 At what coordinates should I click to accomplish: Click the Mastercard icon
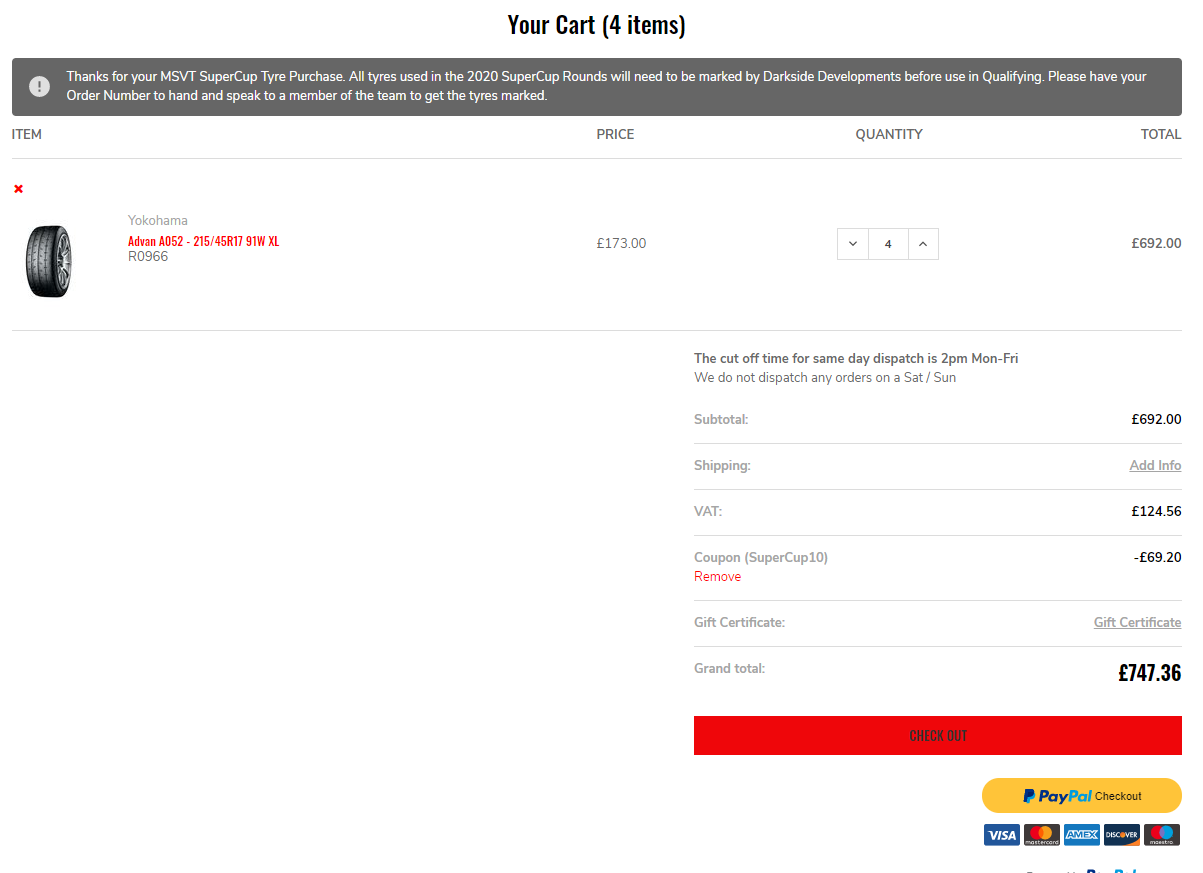1041,835
